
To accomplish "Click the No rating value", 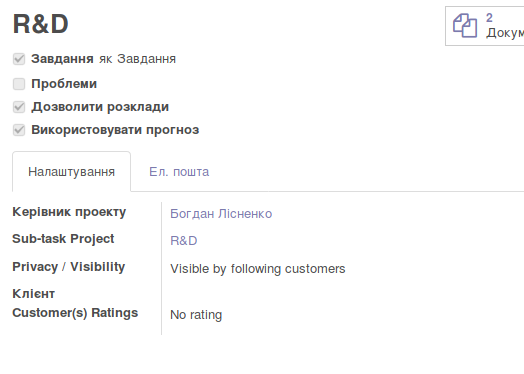I will 196,315.
